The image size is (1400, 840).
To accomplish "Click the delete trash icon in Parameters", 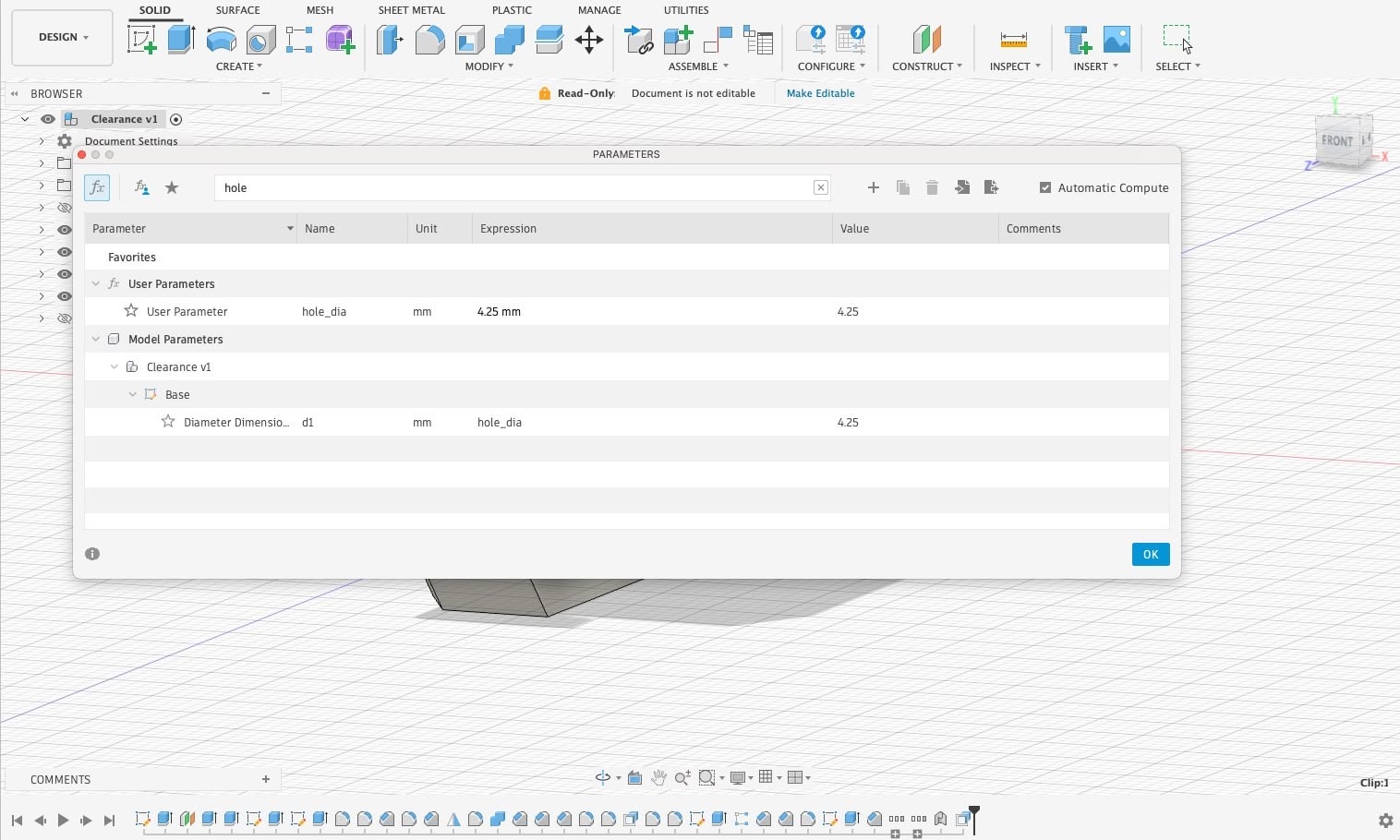I will 932,187.
